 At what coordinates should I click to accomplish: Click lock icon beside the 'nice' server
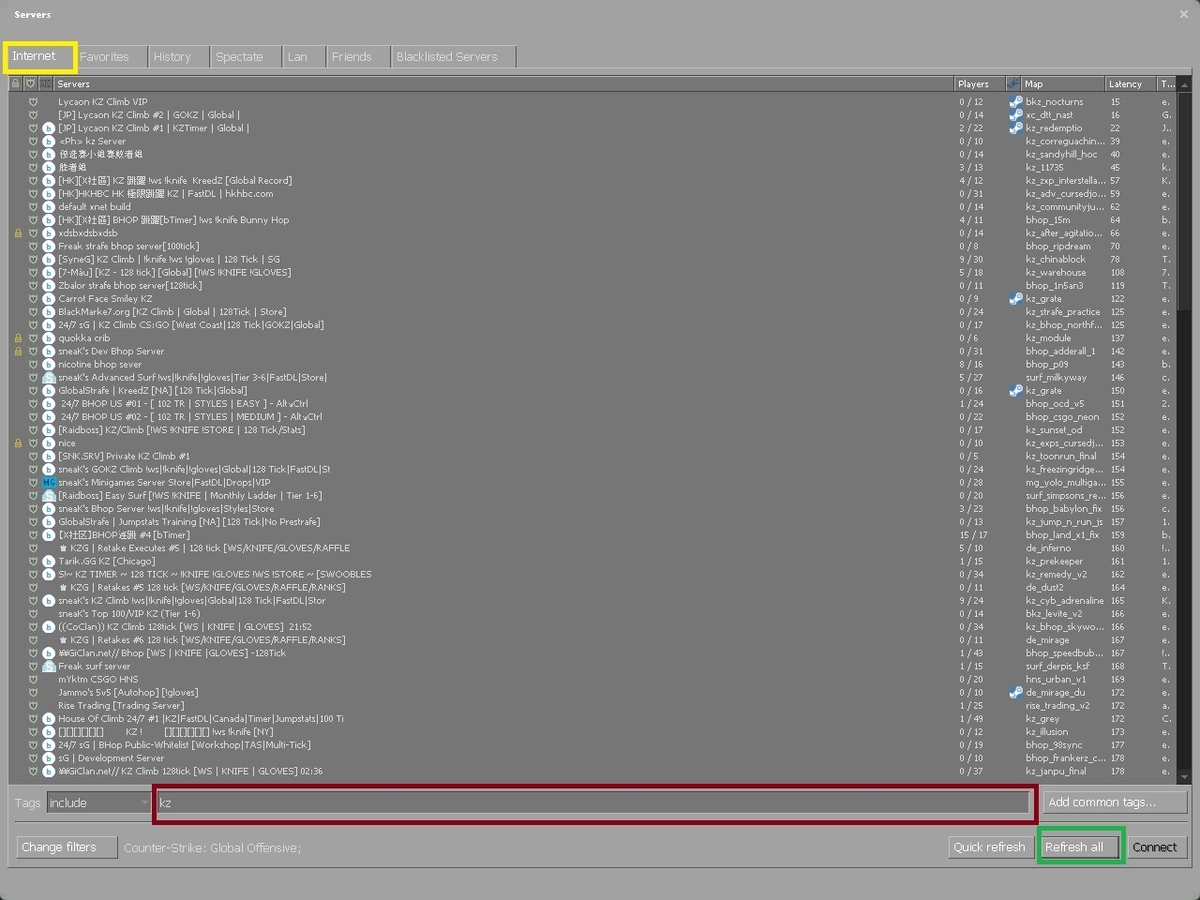pyautogui.click(x=17, y=443)
